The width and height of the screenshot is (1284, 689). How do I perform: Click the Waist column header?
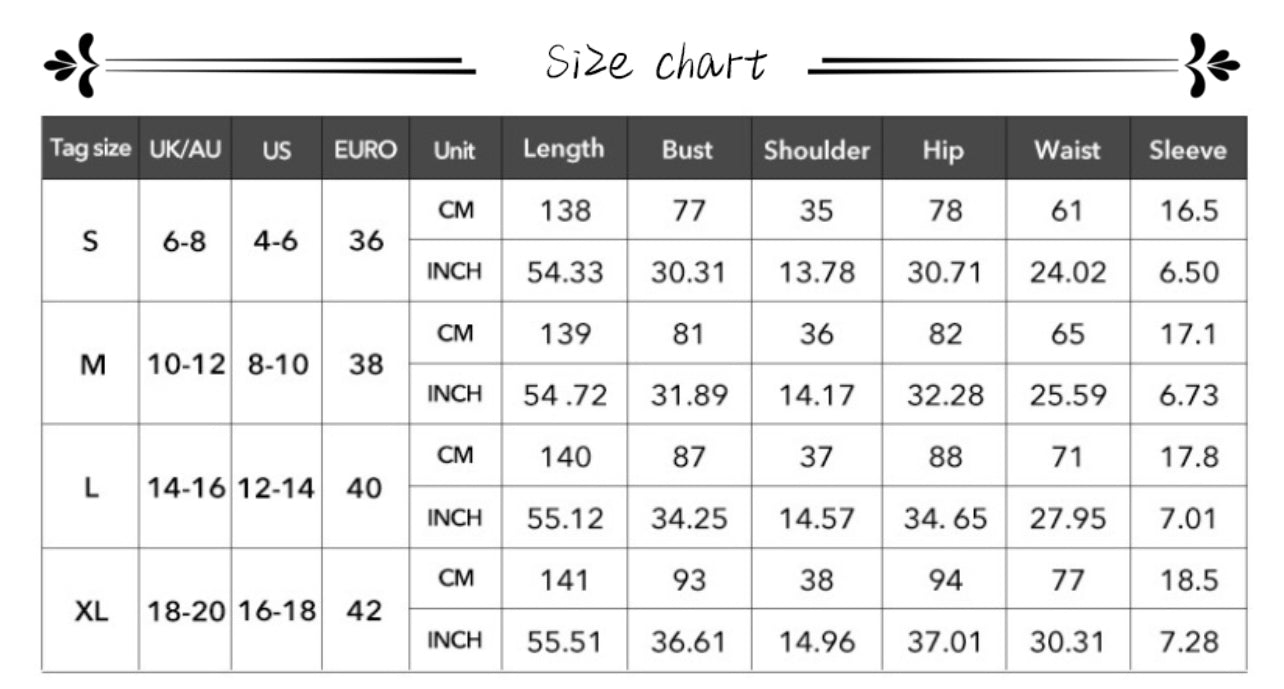[1067, 150]
